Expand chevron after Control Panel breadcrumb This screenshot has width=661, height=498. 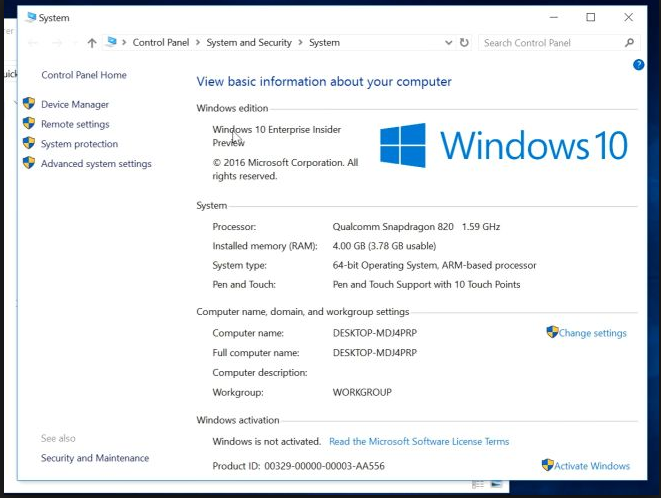198,43
